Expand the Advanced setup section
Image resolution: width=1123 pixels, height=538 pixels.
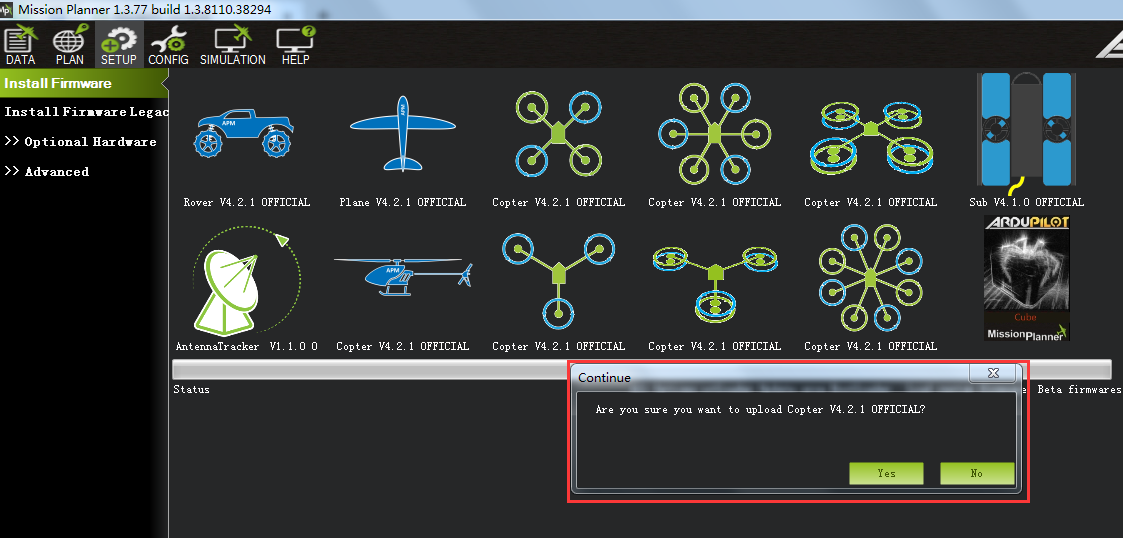(x=47, y=172)
